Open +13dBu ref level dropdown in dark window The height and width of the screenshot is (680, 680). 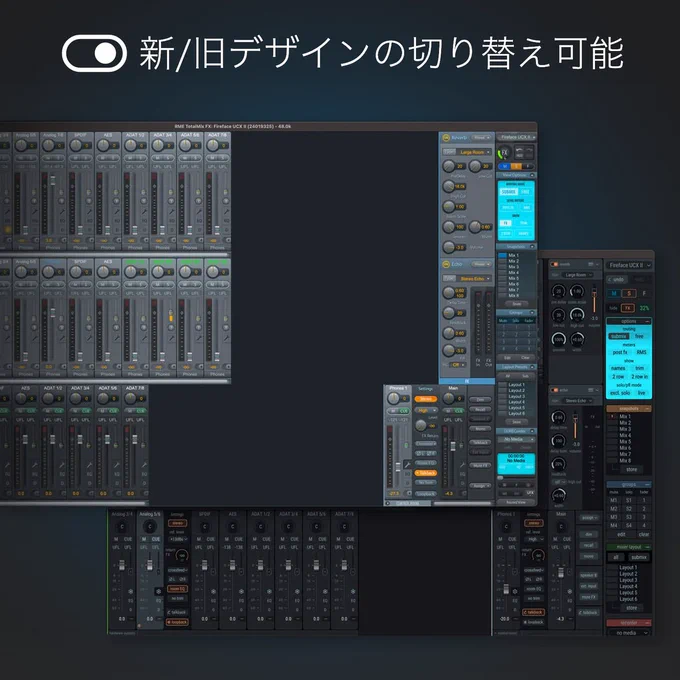(x=178, y=539)
